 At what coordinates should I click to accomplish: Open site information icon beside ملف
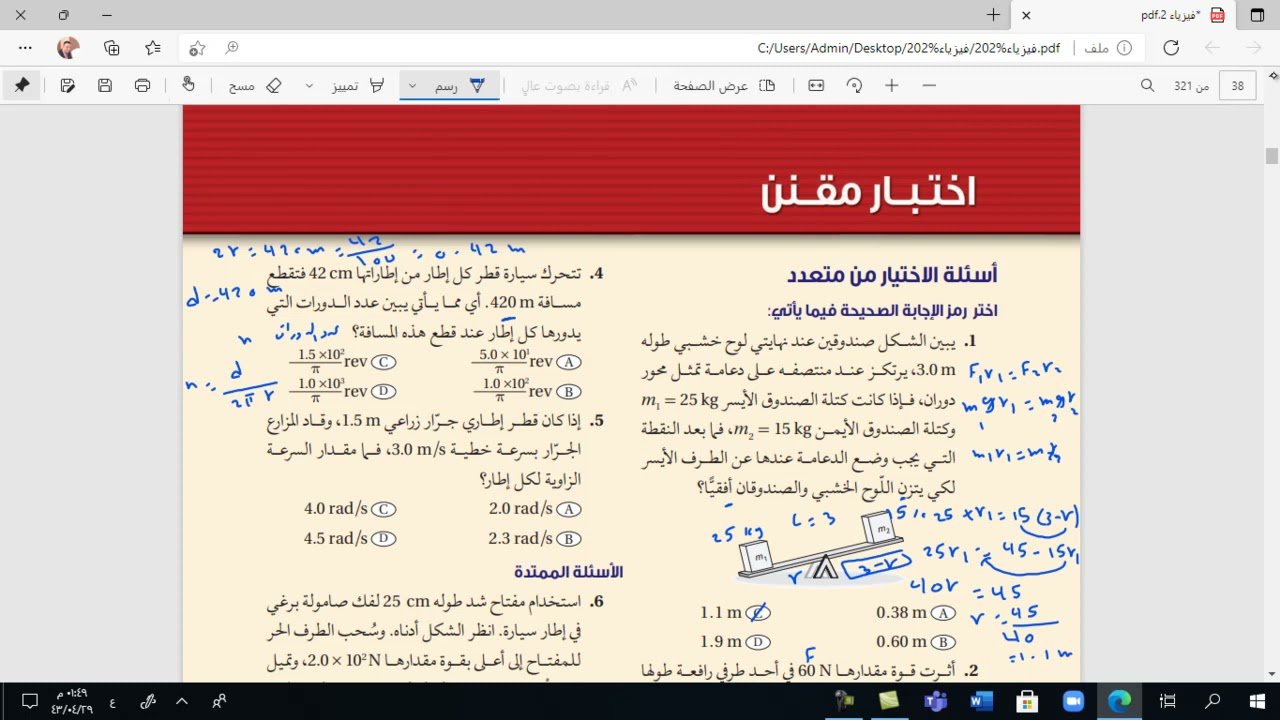(x=1124, y=48)
